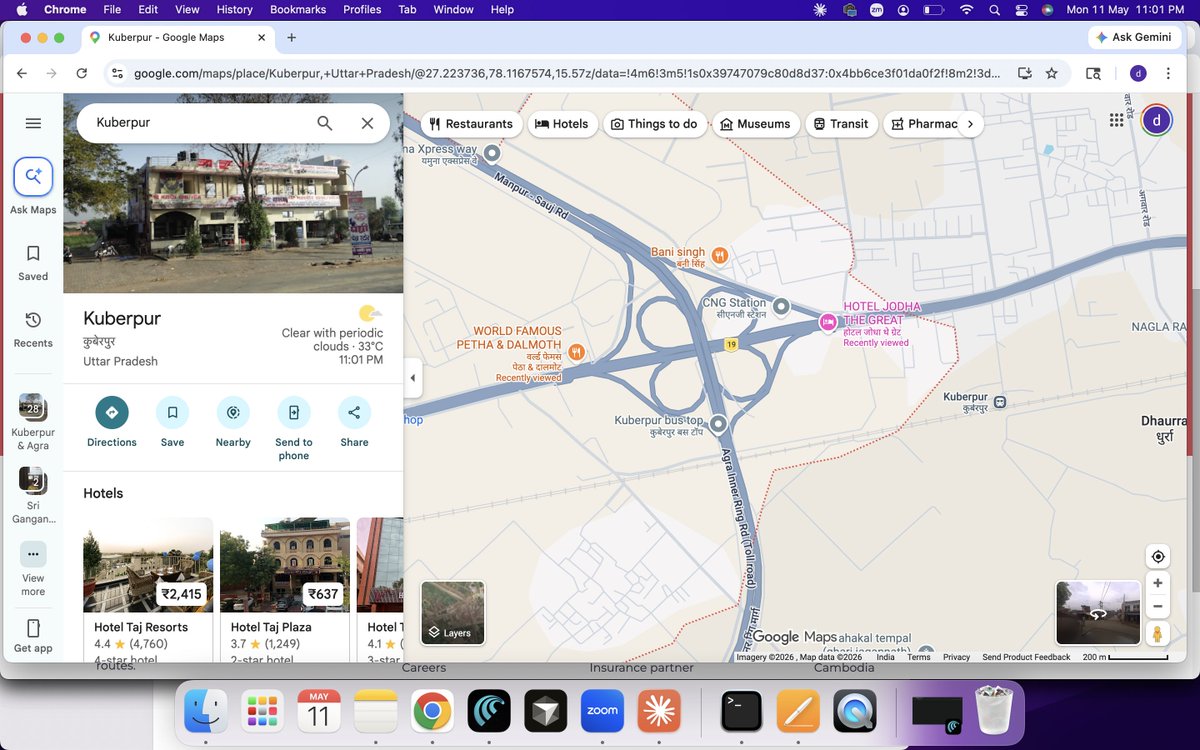
Task: Filter map by Restaurants
Action: (471, 124)
